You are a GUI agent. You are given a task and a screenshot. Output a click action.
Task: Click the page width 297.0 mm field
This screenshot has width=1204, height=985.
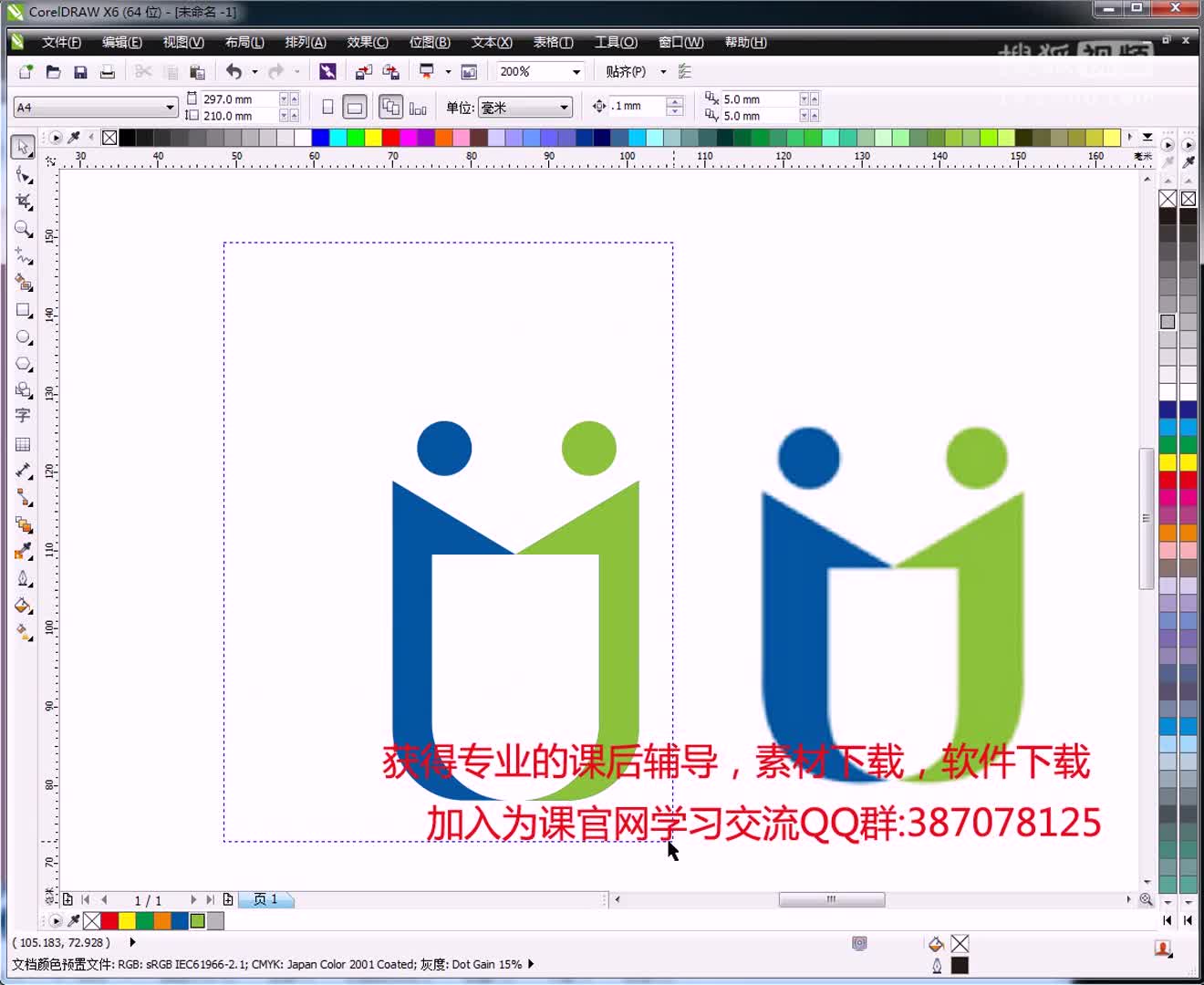[238, 98]
